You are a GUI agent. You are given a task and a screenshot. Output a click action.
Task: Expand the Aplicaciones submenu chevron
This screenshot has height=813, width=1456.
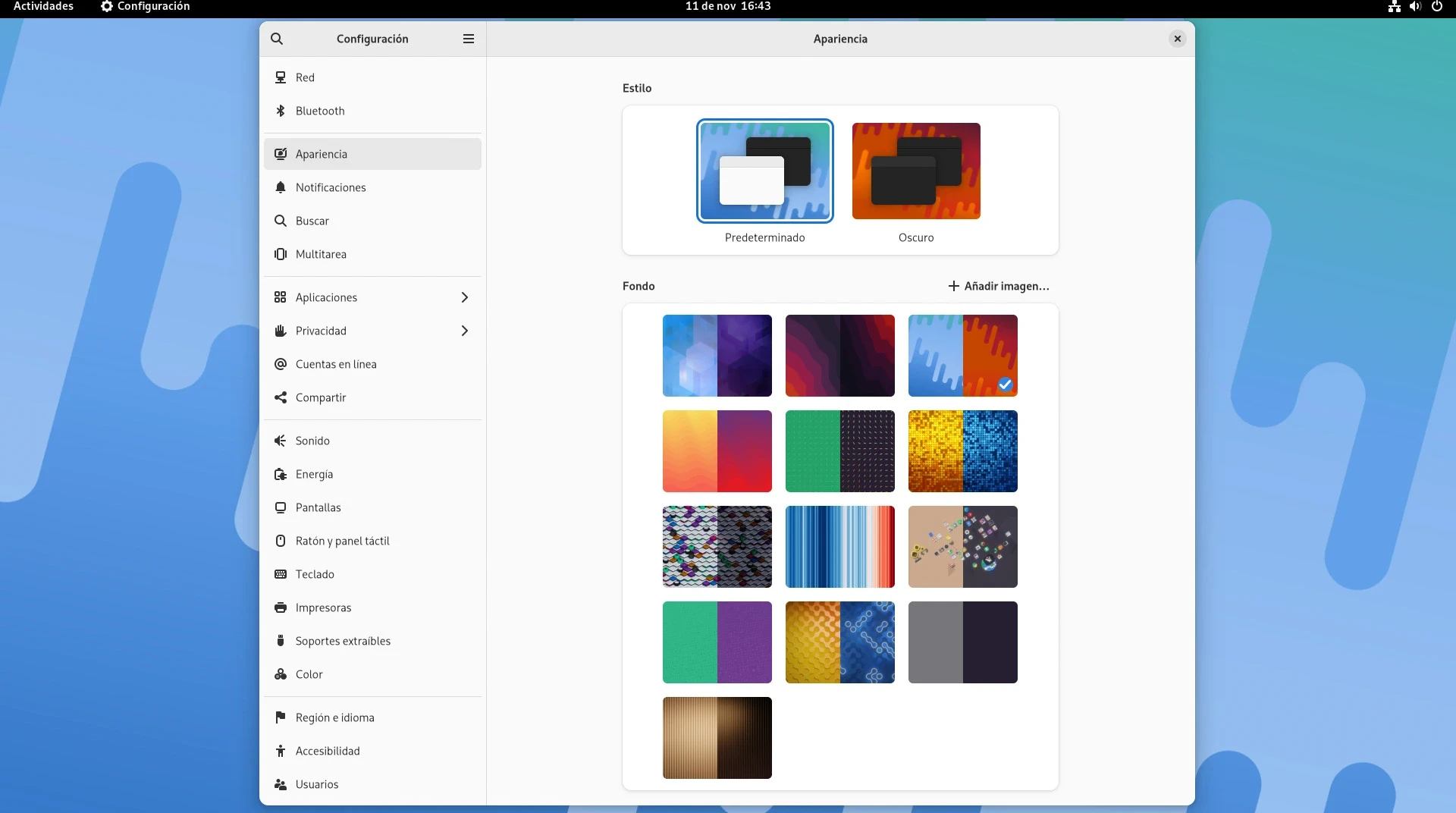[x=464, y=297]
